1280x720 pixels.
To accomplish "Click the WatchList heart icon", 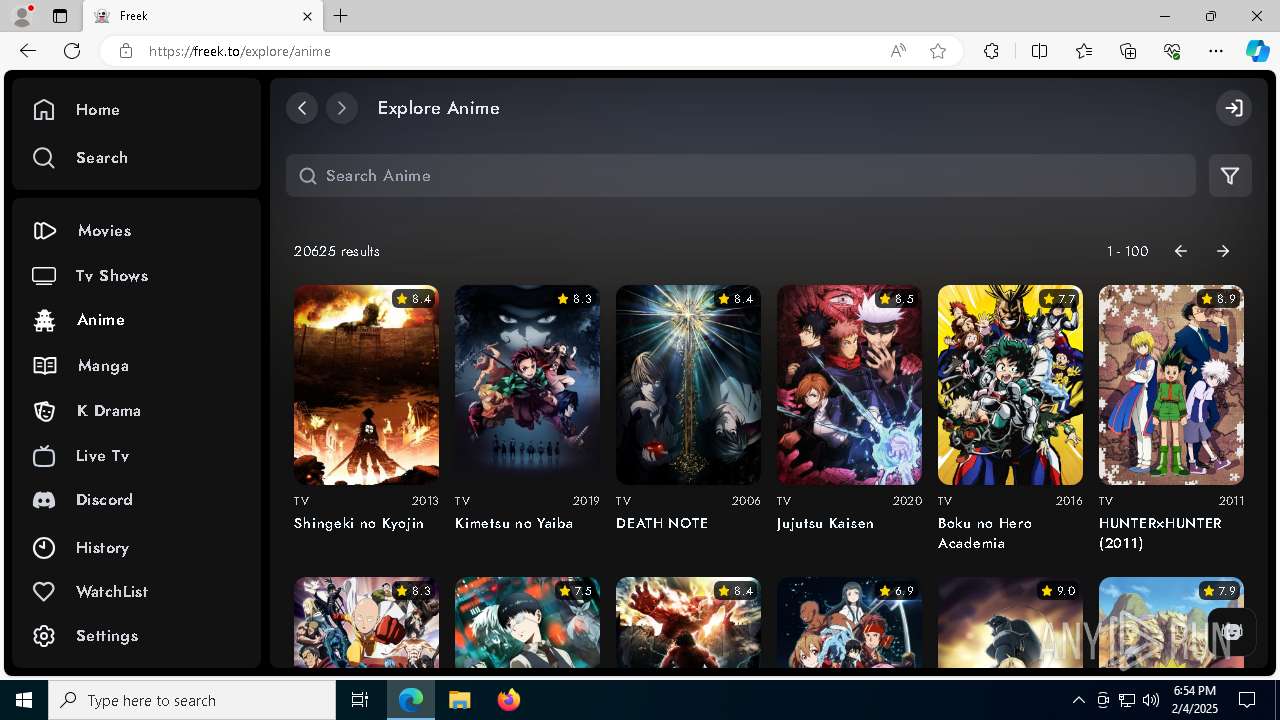I will pyautogui.click(x=44, y=592).
